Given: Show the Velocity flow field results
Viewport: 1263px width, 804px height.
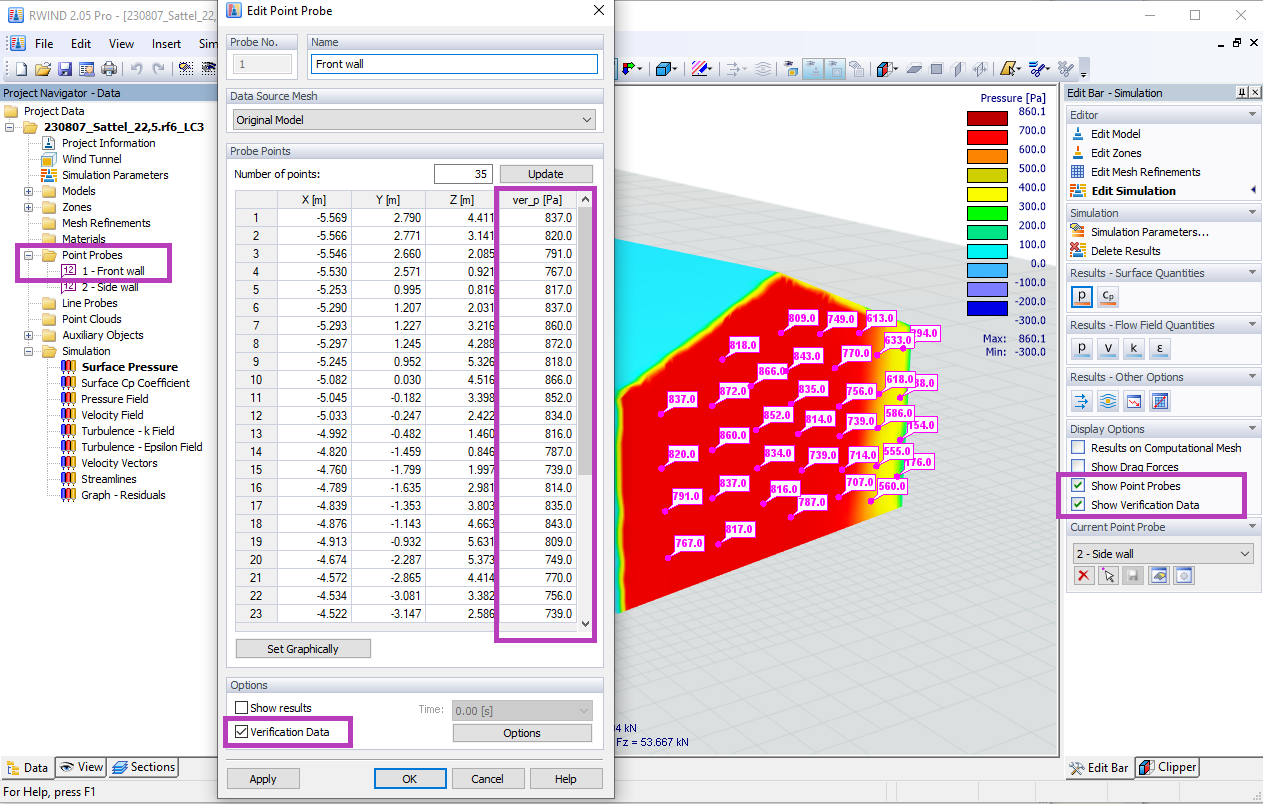Looking at the screenshot, I should tap(1106, 348).
